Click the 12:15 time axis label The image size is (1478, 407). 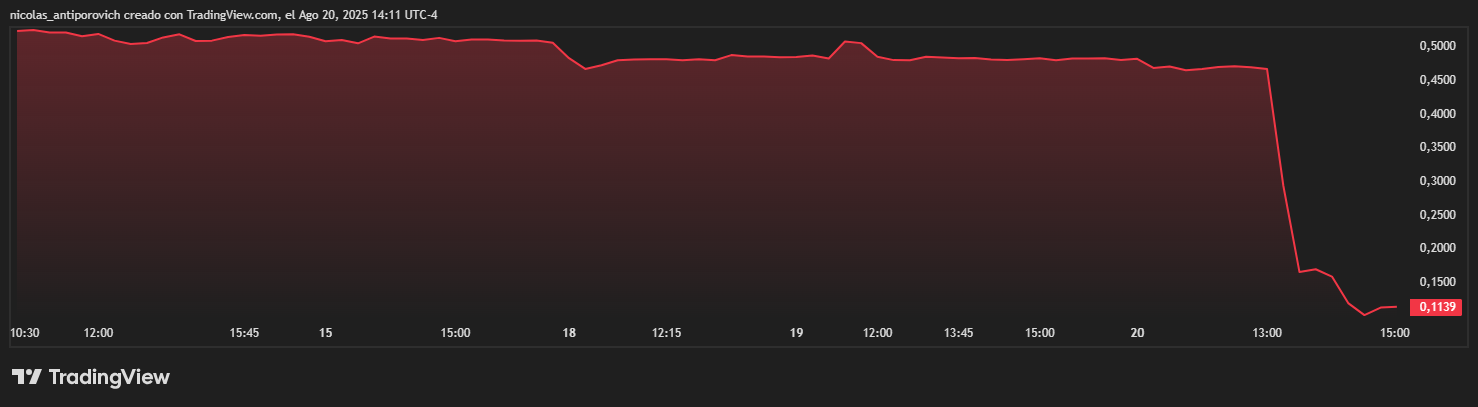pos(667,332)
